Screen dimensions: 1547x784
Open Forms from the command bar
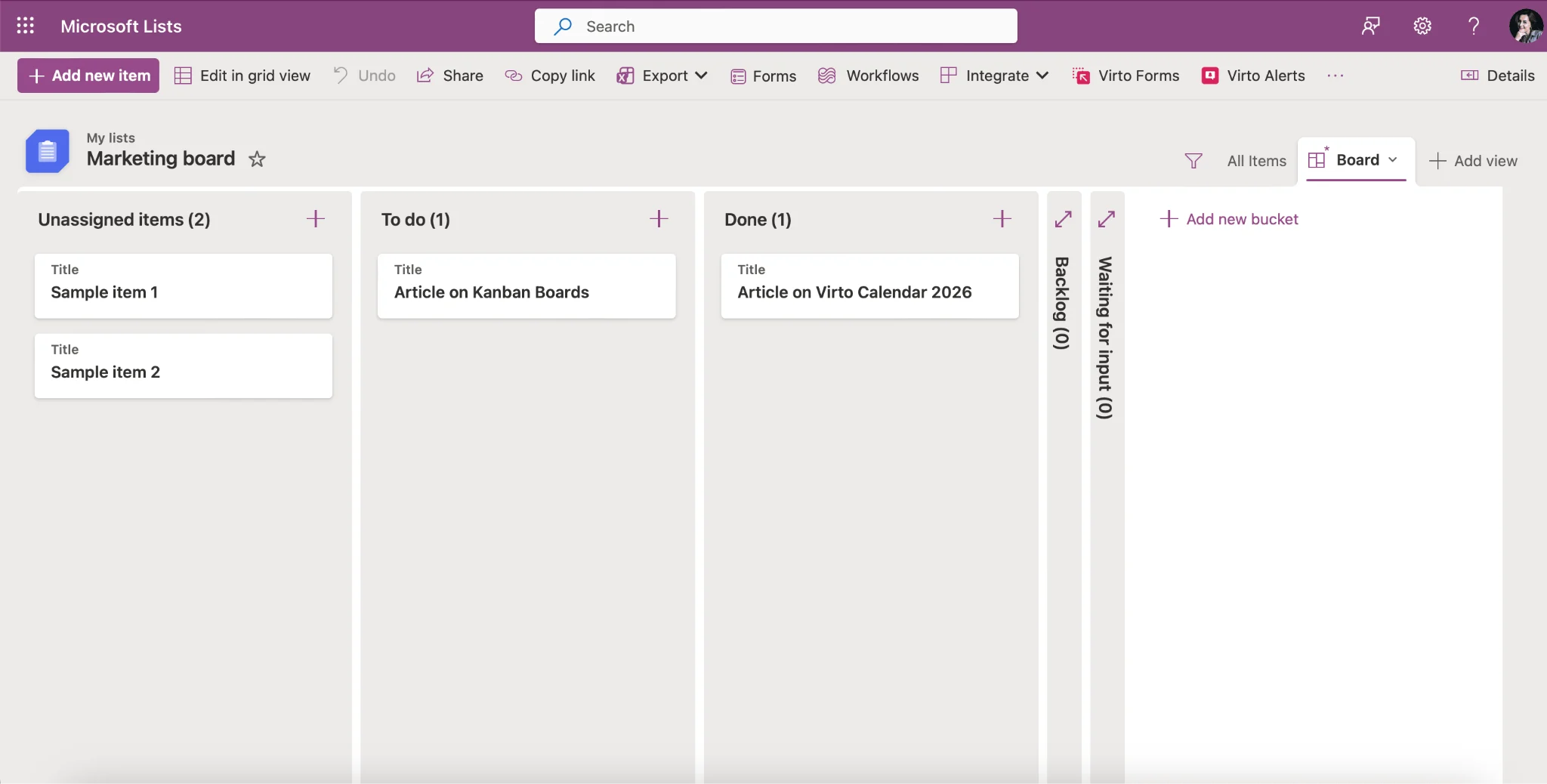coord(763,76)
